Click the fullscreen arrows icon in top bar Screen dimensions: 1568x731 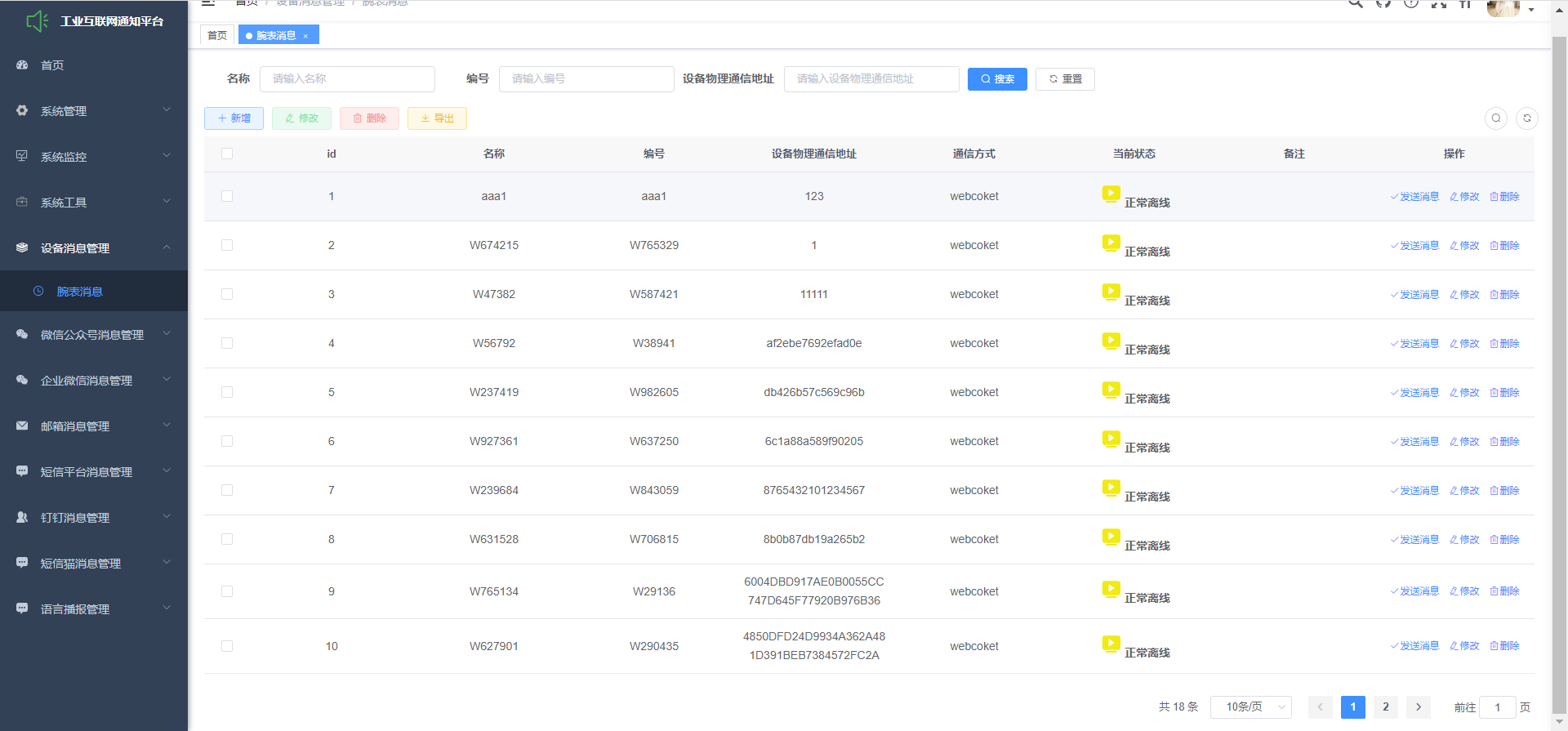pyautogui.click(x=1439, y=3)
